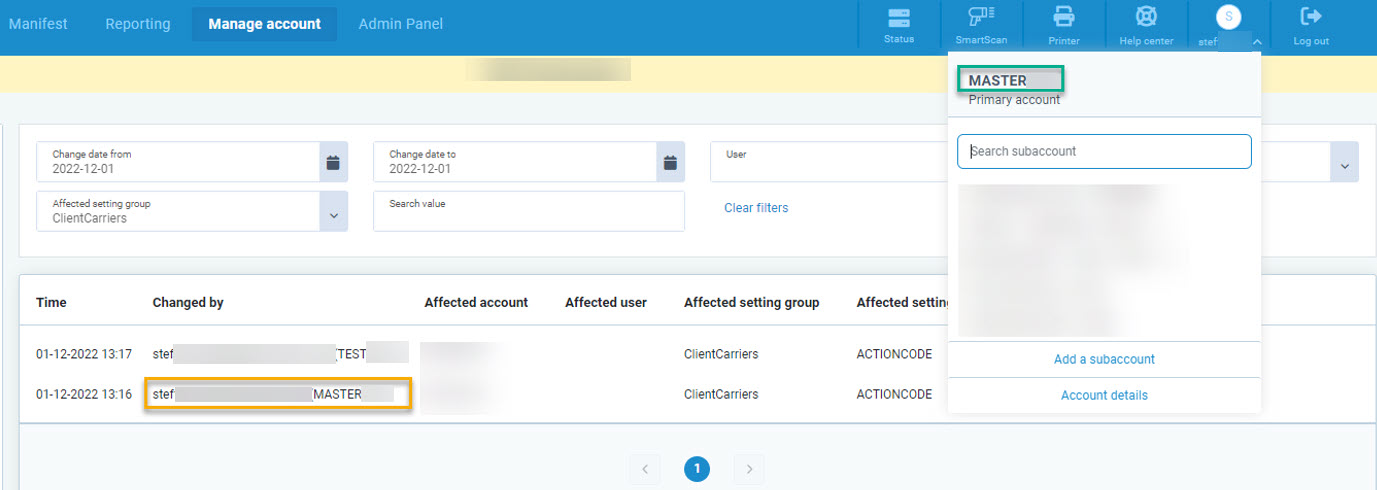Expand the Affected setting group dropdown
The height and width of the screenshot is (490, 1377).
click(x=334, y=211)
